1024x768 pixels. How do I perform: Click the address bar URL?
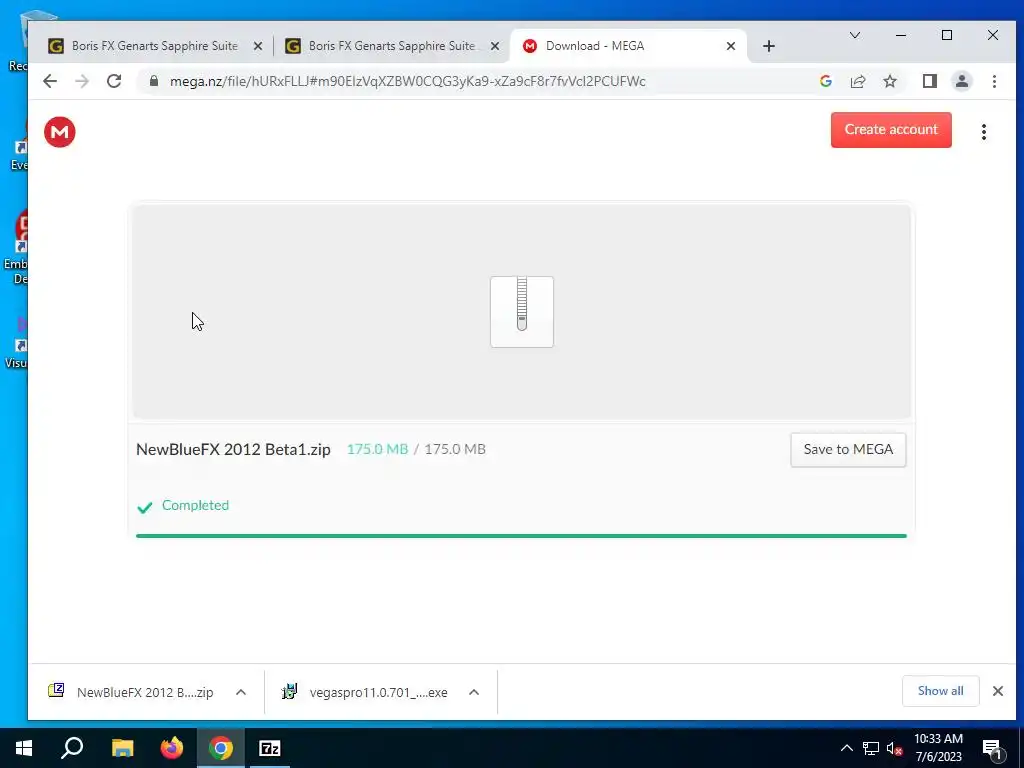point(408,81)
